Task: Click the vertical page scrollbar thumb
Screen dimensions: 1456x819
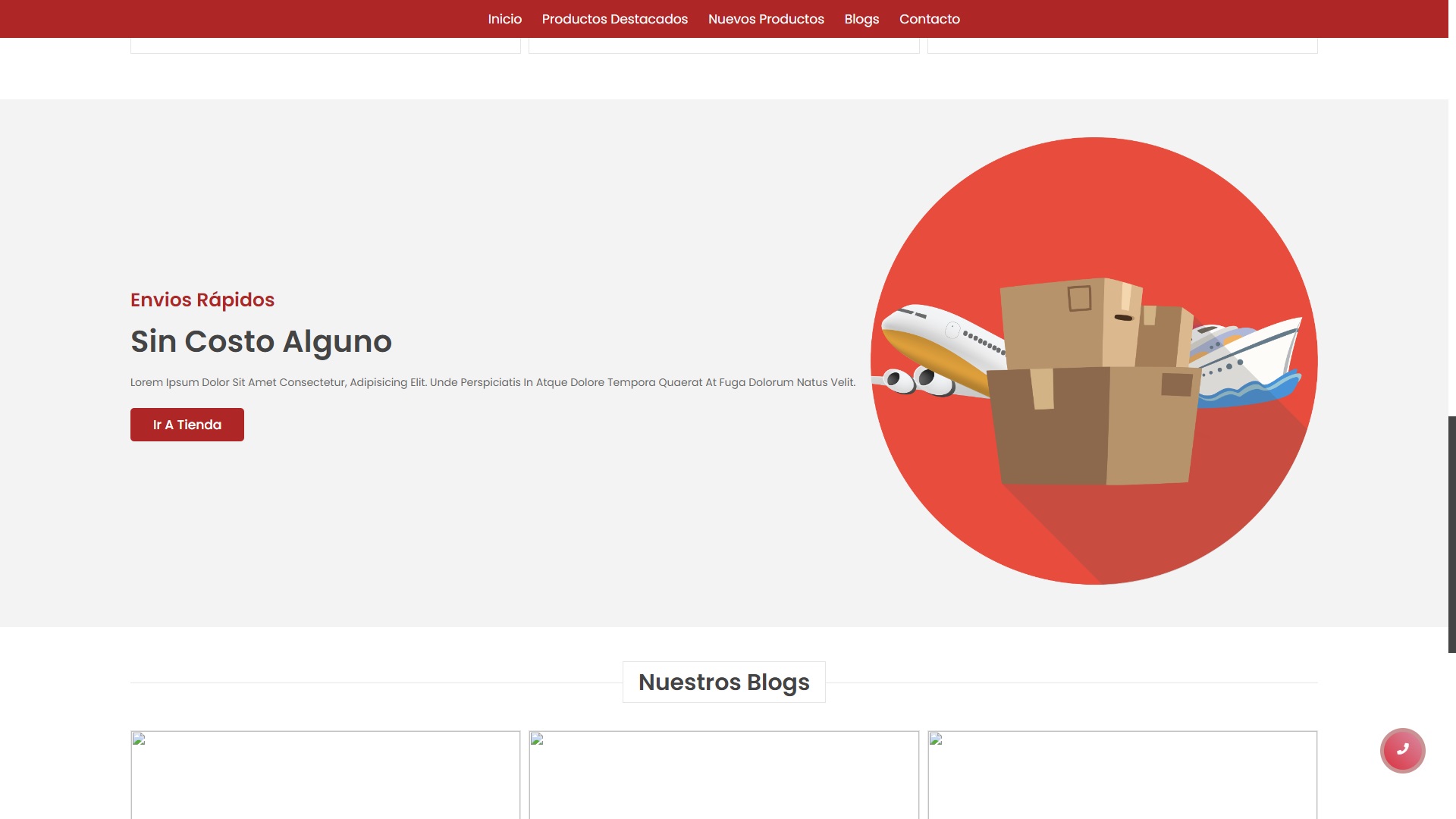Action: coord(1451,534)
